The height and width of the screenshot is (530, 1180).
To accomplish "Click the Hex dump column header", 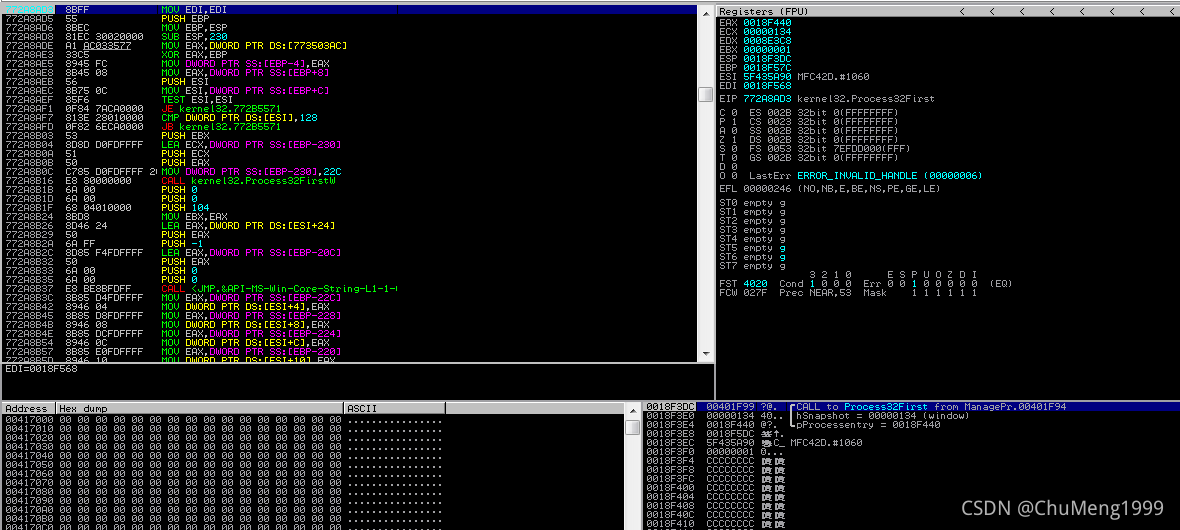I will pos(199,408).
